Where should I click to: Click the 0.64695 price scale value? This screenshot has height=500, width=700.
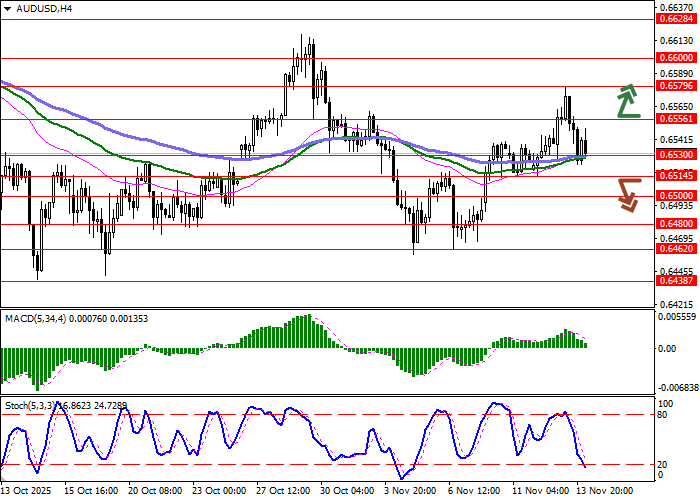[x=677, y=238]
